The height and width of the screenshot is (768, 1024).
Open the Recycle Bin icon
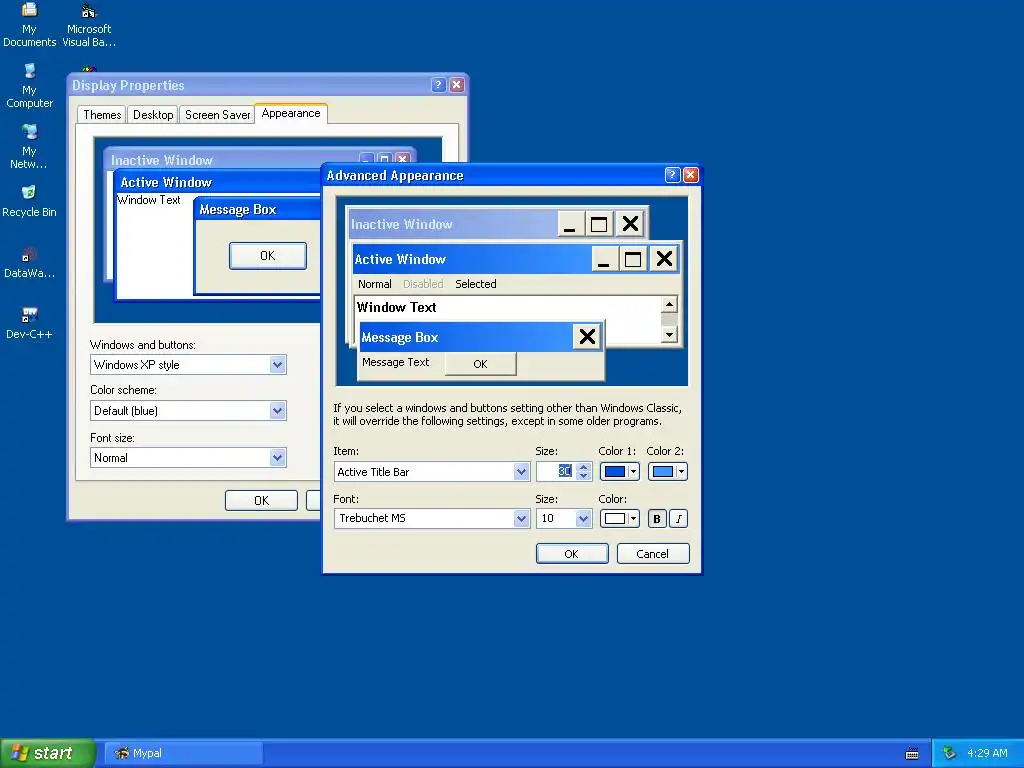29,201
